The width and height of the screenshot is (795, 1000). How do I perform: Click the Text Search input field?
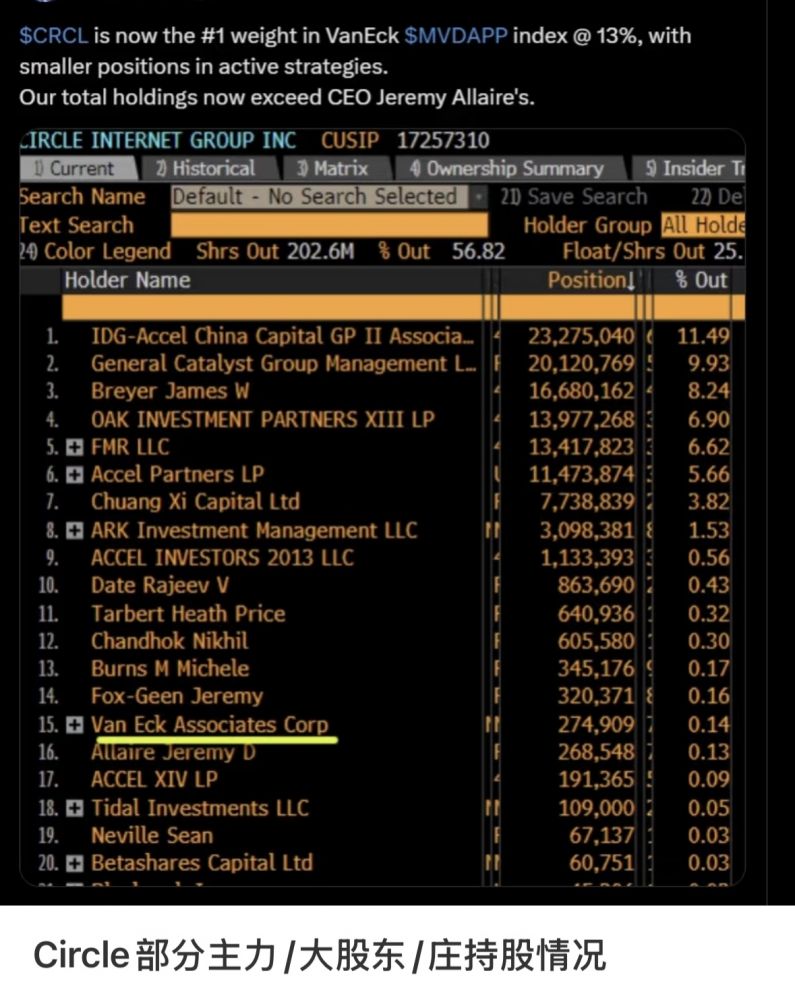(329, 225)
